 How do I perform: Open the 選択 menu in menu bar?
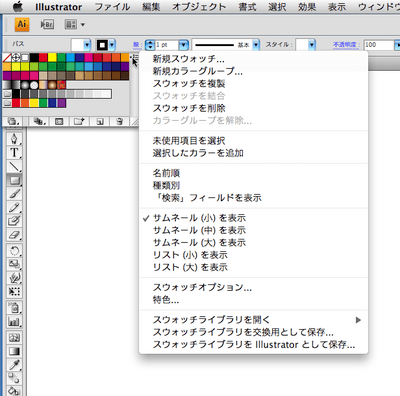277,7
